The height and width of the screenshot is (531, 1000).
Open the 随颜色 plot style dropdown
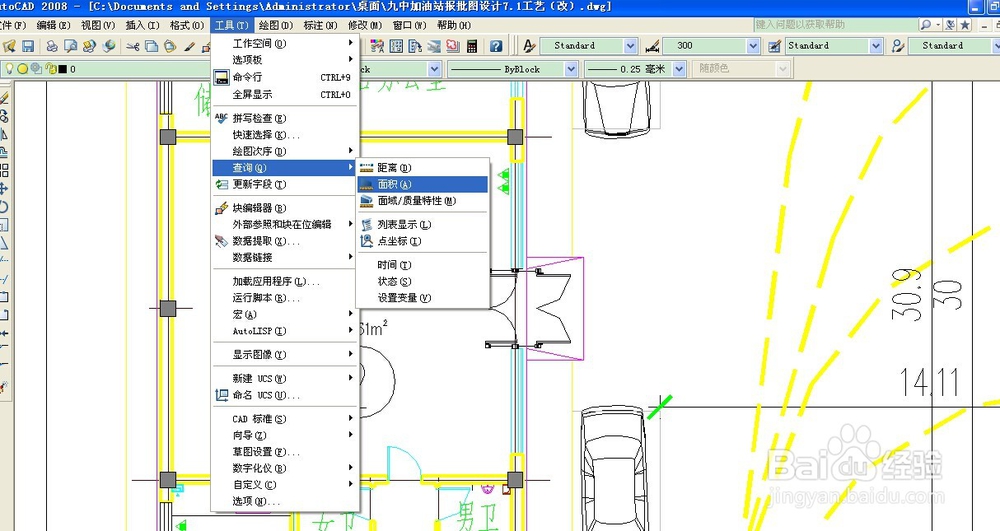click(x=783, y=69)
